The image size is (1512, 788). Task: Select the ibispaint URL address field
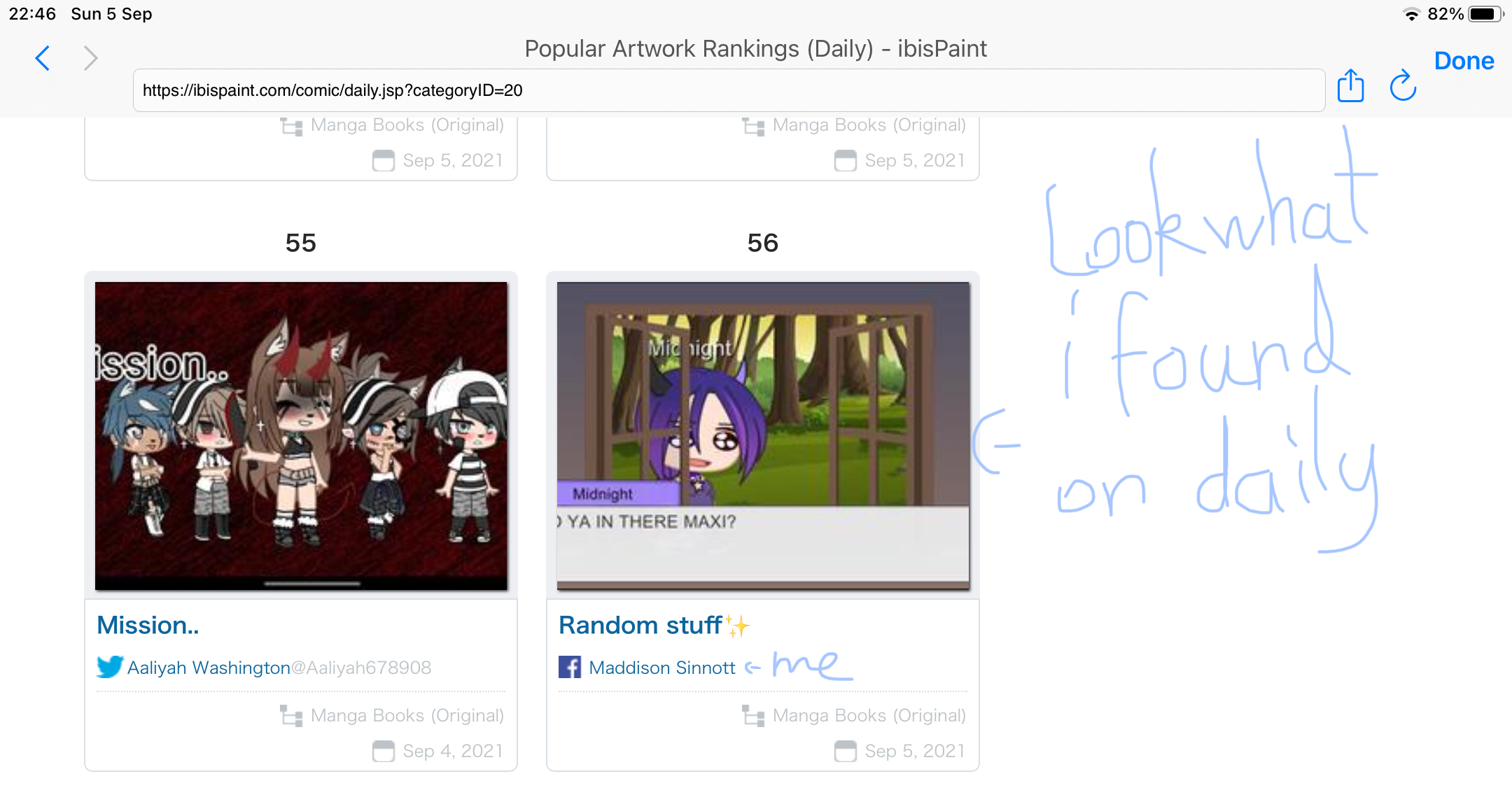coord(729,90)
